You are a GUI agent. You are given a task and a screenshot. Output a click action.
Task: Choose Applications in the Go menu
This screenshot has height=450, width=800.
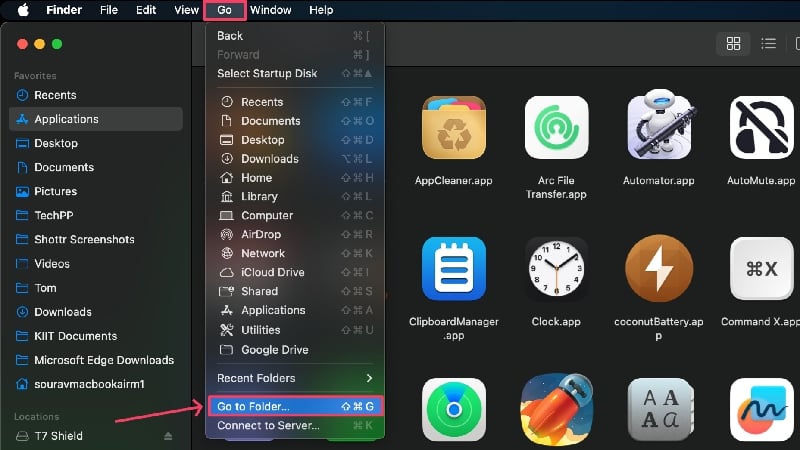click(295, 310)
